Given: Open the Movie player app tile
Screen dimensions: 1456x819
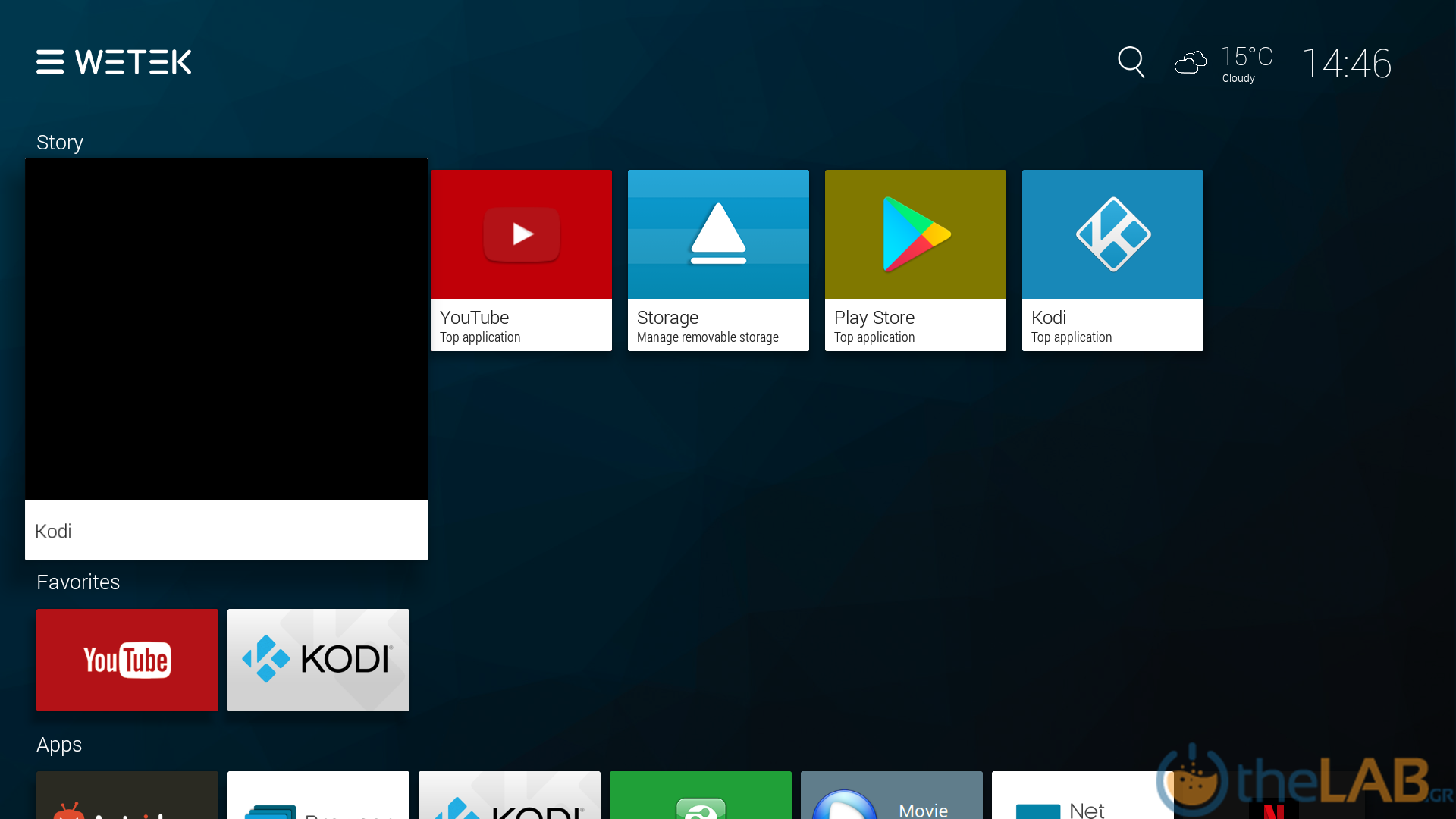Looking at the screenshot, I should point(892,796).
